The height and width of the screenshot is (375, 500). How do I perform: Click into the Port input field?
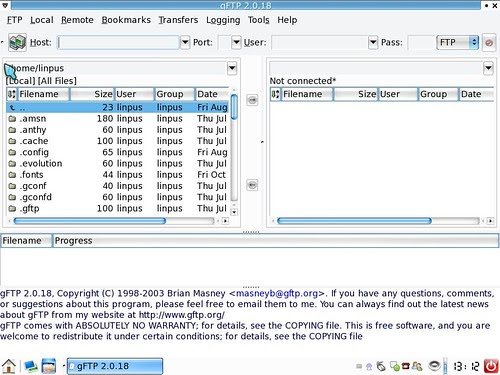click(224, 42)
